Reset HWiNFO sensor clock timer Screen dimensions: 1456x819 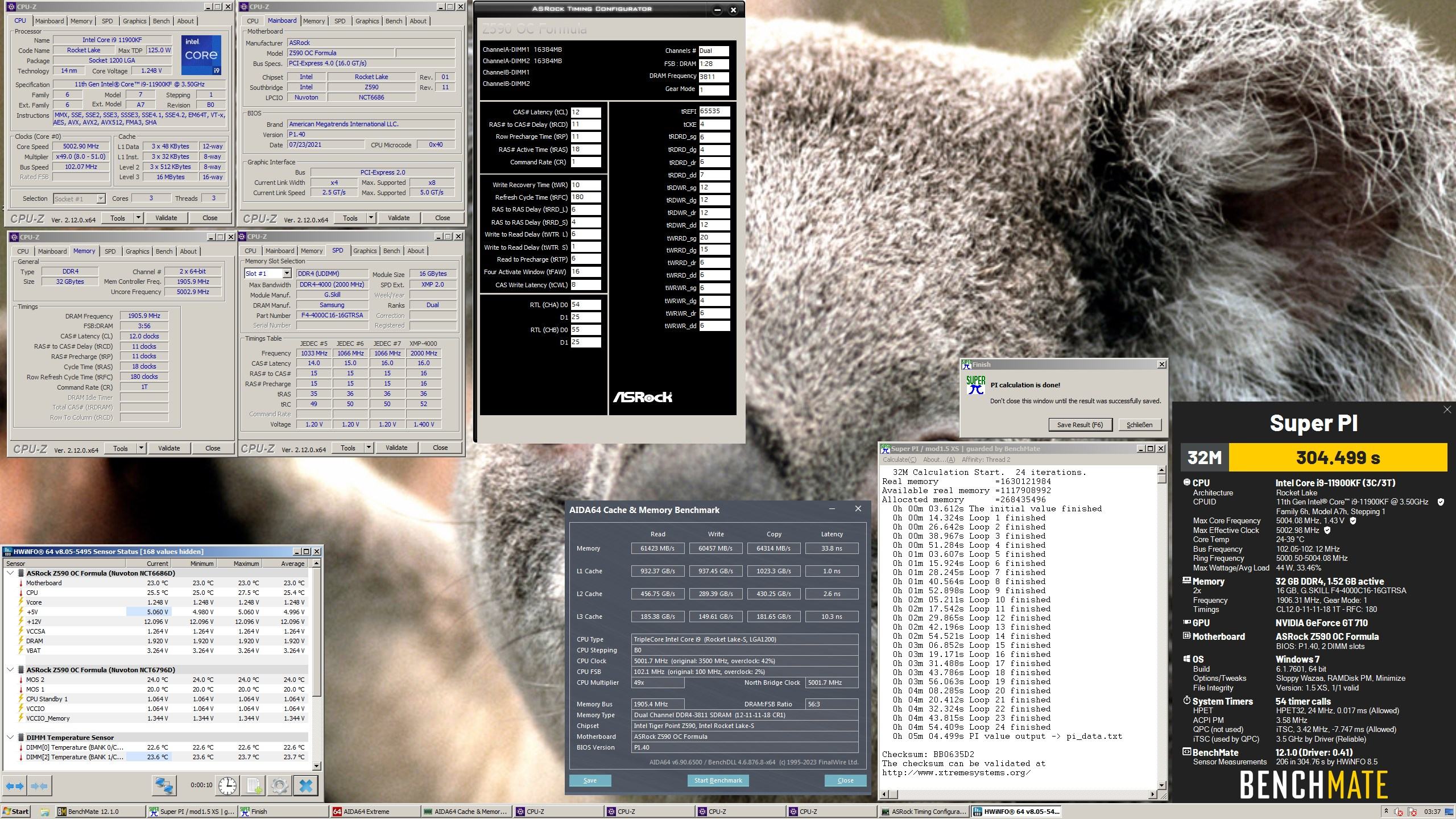pyautogui.click(x=227, y=786)
